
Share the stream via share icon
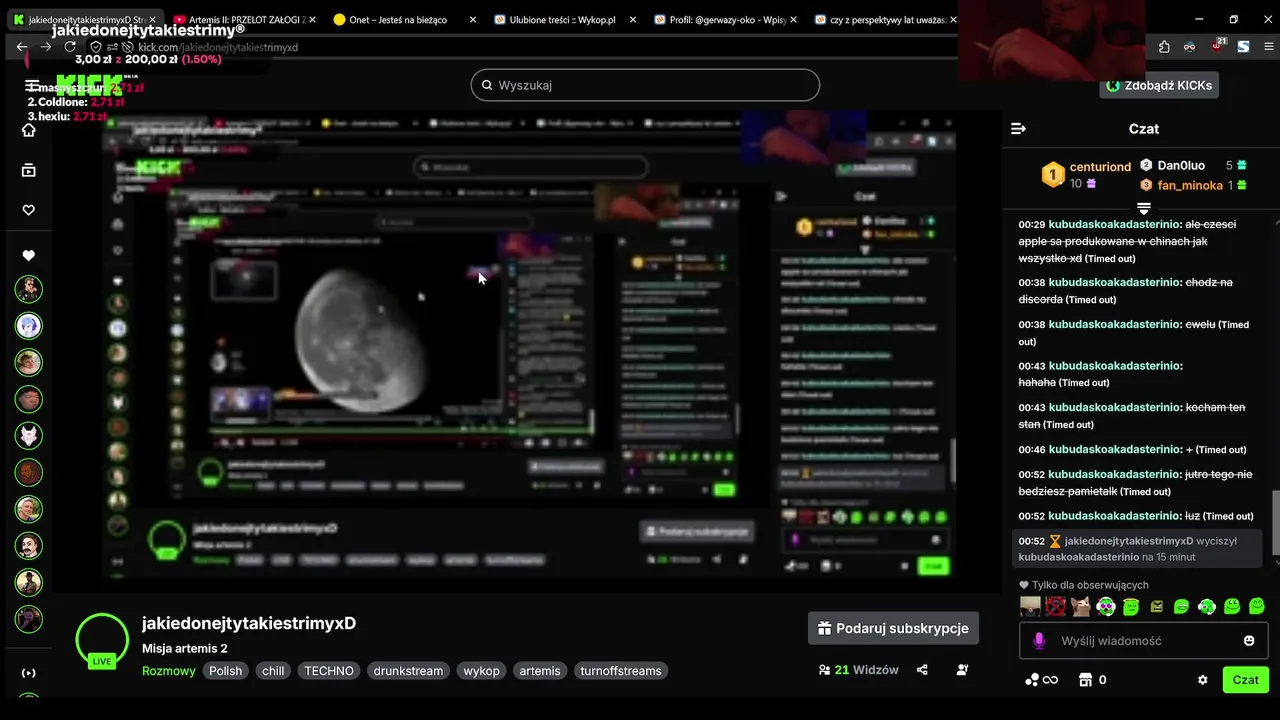[x=922, y=670]
